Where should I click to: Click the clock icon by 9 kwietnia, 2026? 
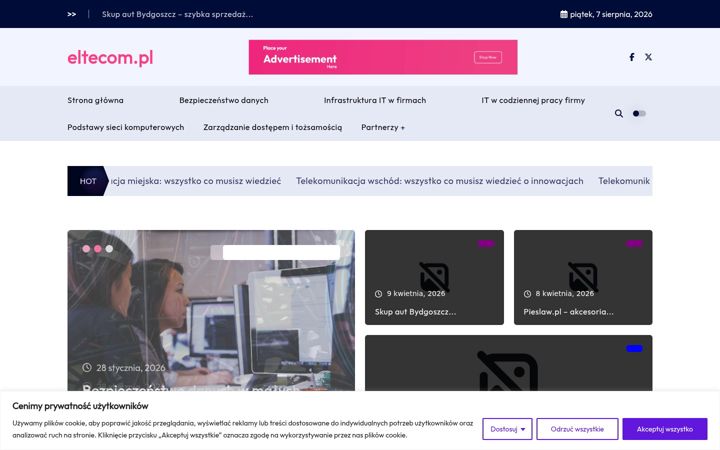(378, 293)
